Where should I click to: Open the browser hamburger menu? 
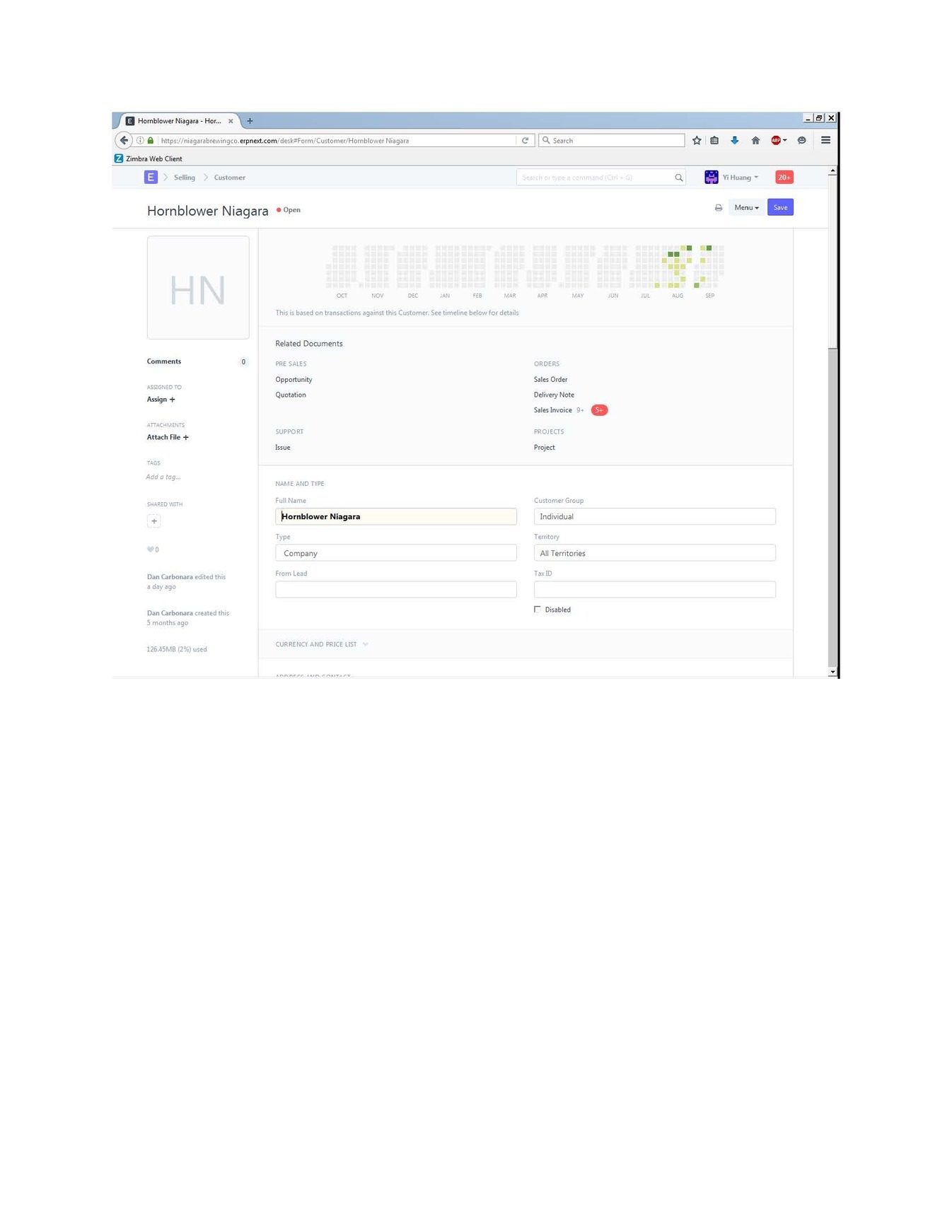click(825, 140)
